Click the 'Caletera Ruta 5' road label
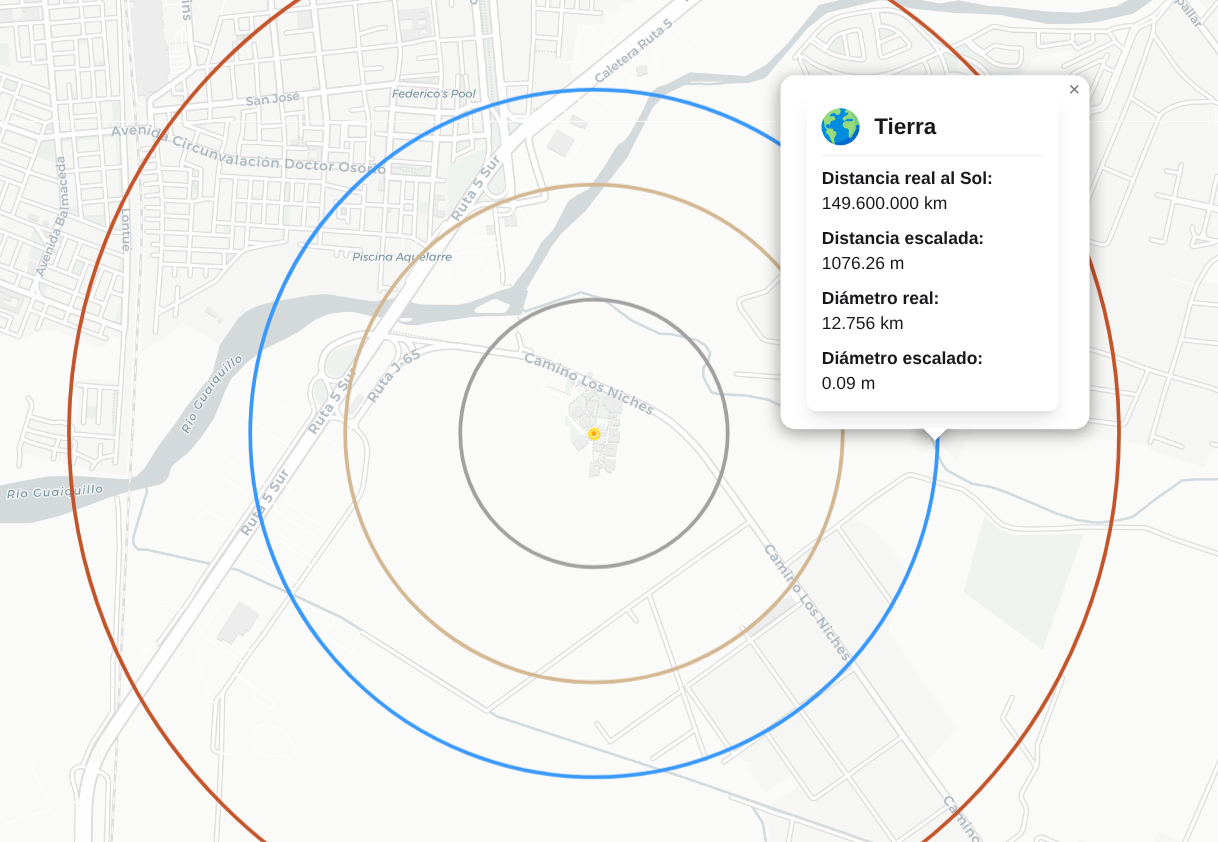 (633, 50)
